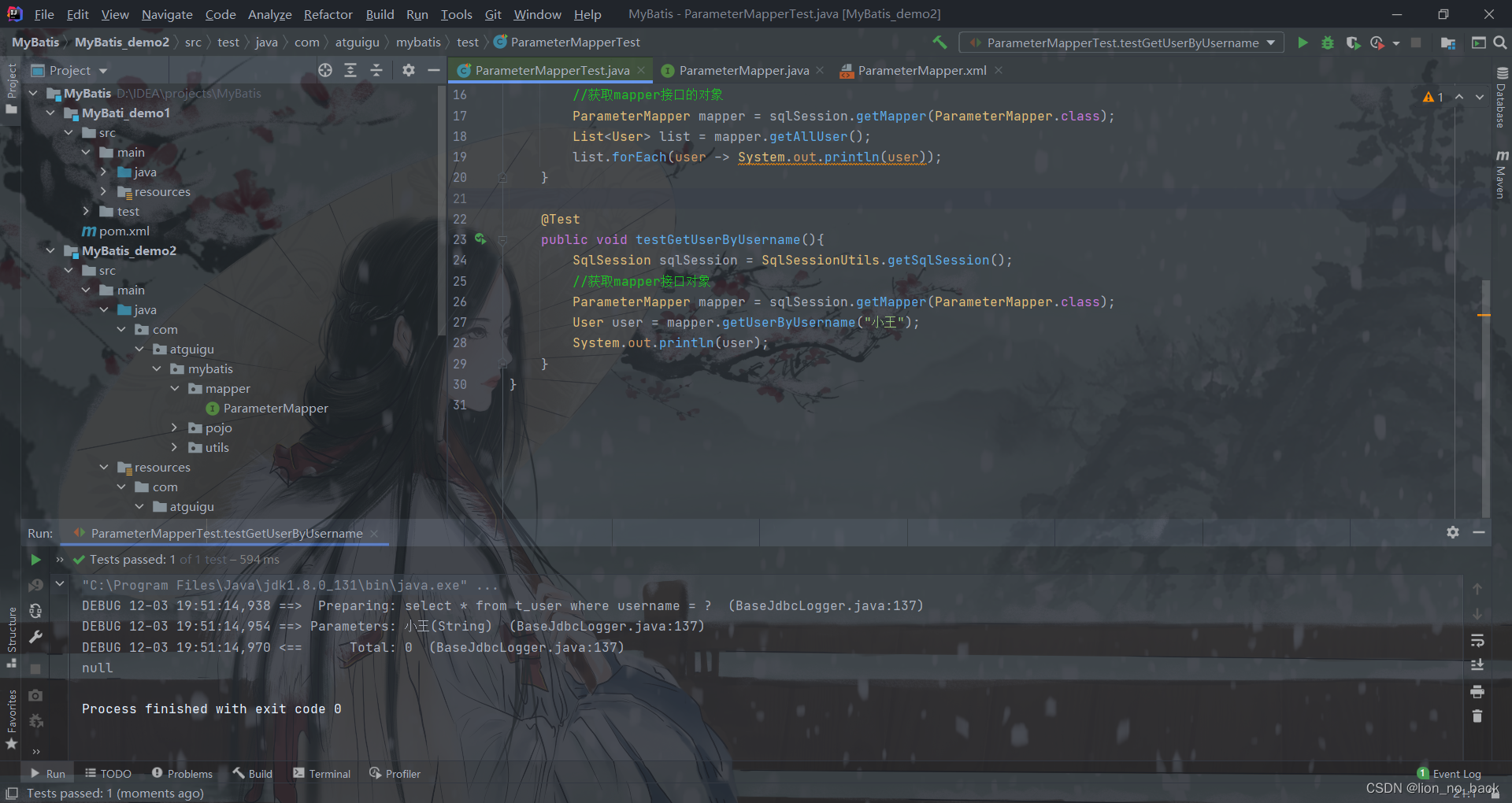This screenshot has height=803, width=1512.
Task: Go to next highlighted error arrow
Action: coord(1480,97)
